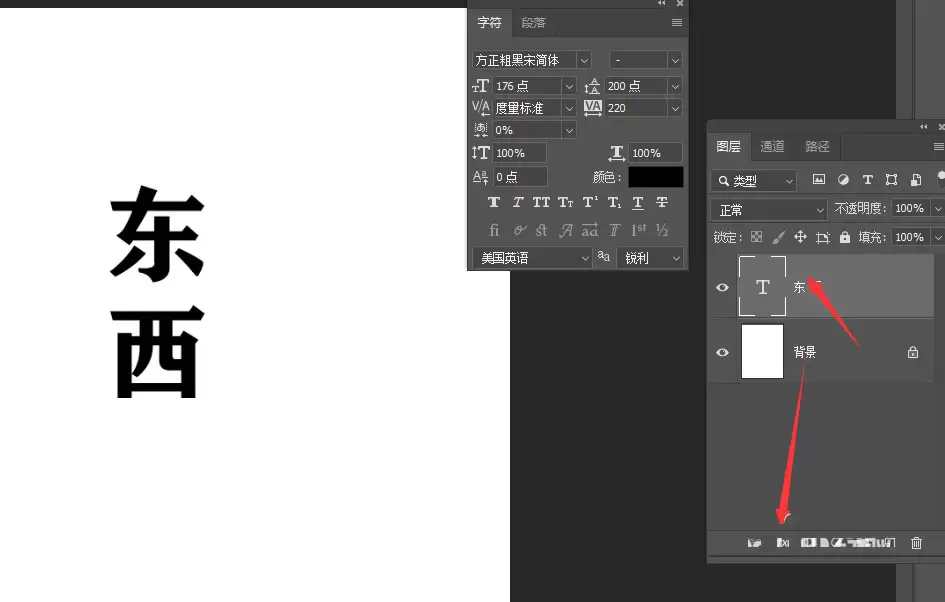This screenshot has width=945, height=602.
Task: Select the 背景 layer thumbnail
Action: pos(762,351)
